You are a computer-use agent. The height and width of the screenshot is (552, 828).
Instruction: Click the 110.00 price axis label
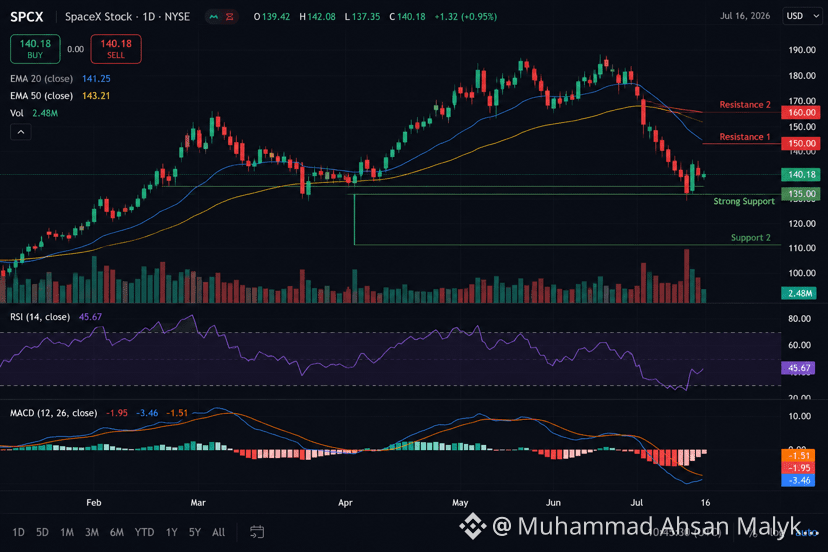click(802, 248)
